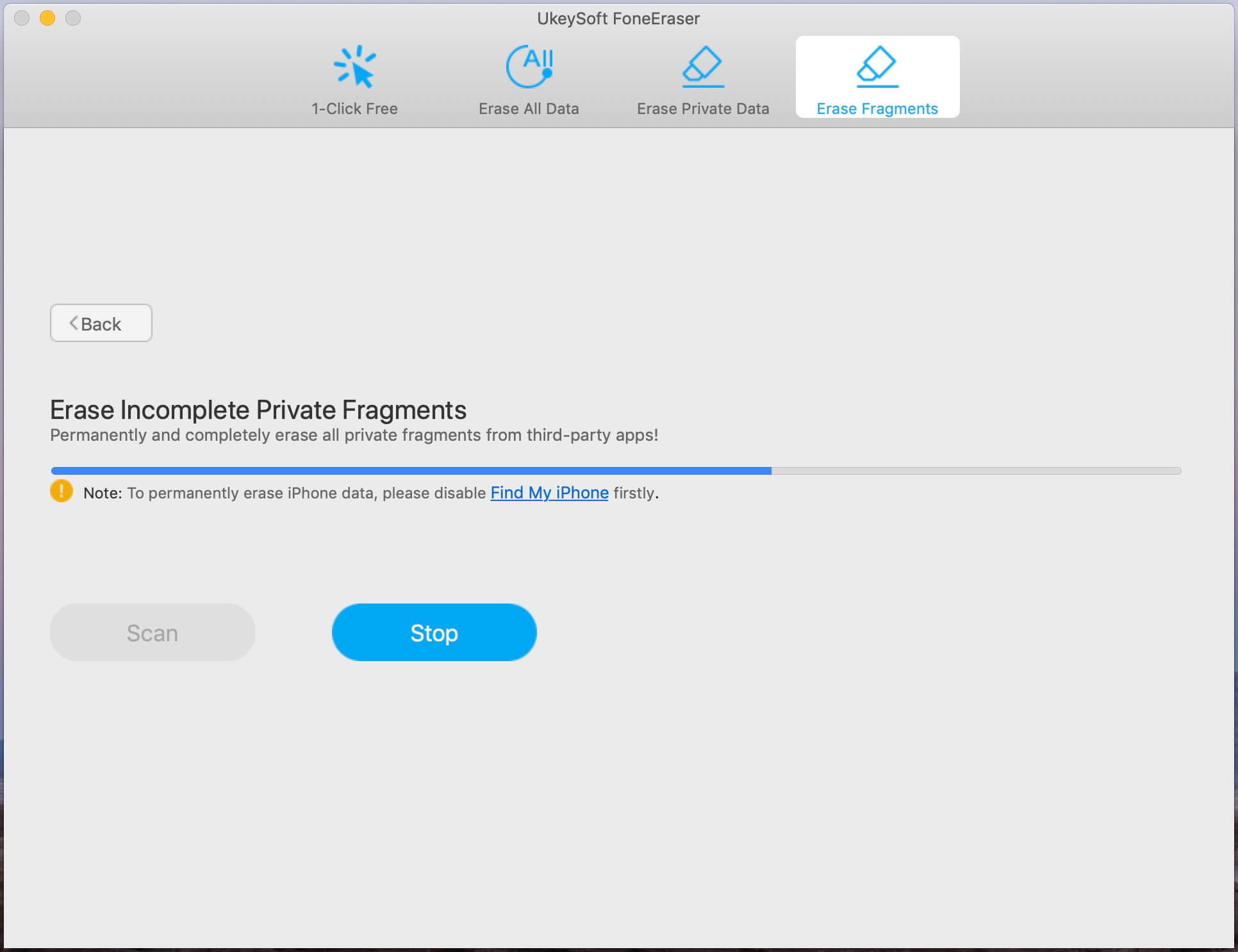Image resolution: width=1238 pixels, height=952 pixels.
Task: Open the Find My iPhone link
Action: coord(549,493)
